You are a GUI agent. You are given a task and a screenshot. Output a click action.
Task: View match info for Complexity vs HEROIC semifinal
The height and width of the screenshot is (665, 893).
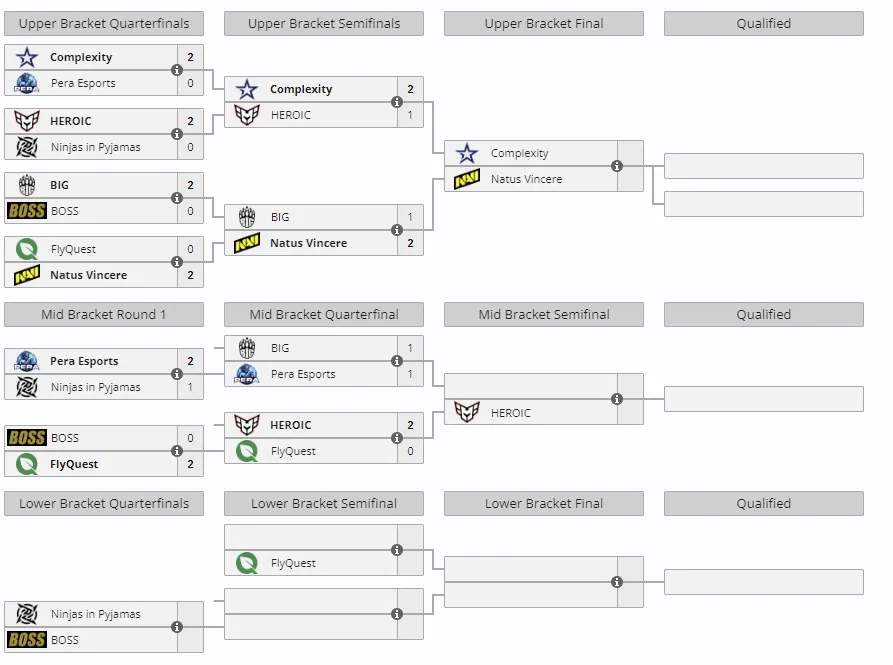397,102
